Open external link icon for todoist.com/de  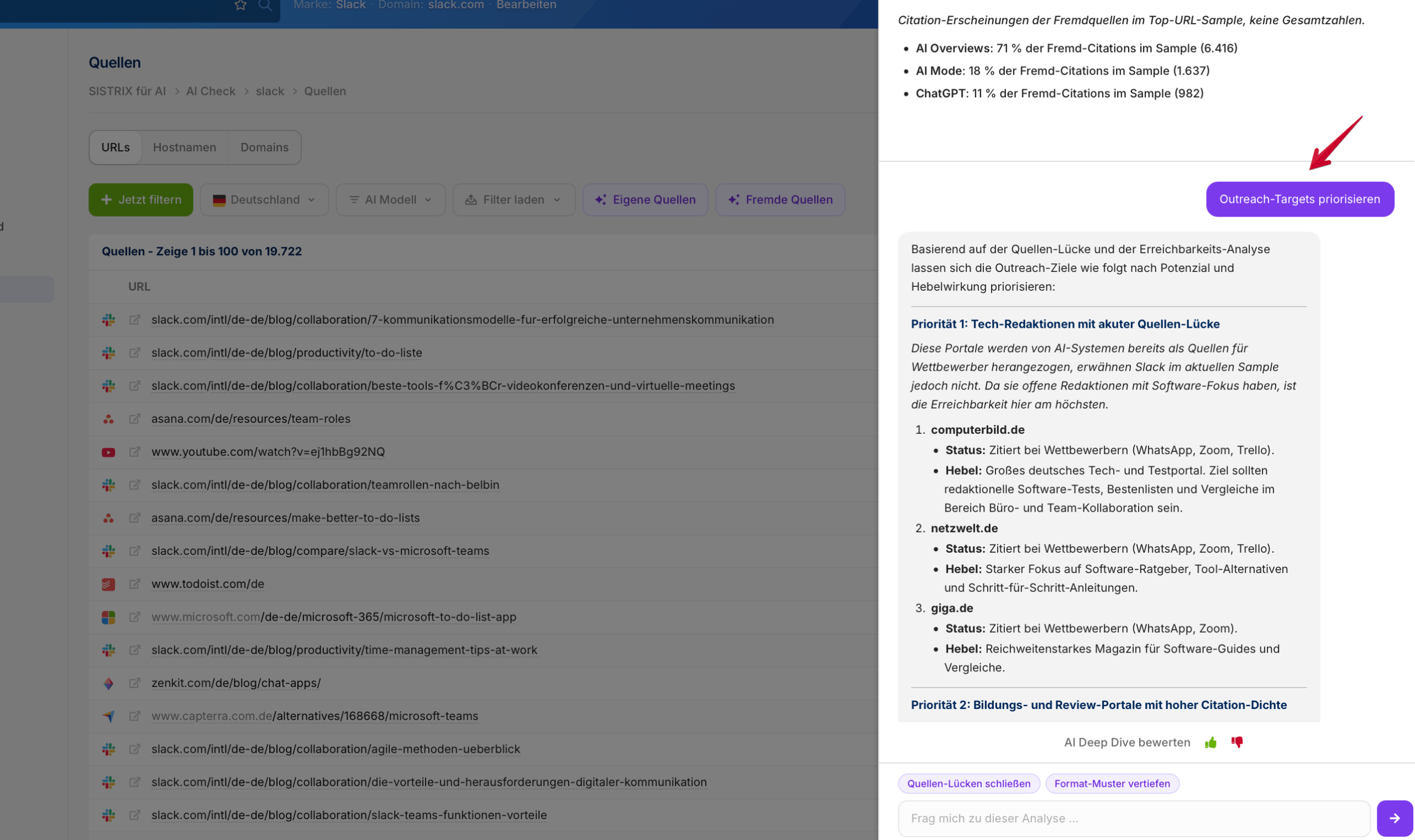click(x=135, y=584)
